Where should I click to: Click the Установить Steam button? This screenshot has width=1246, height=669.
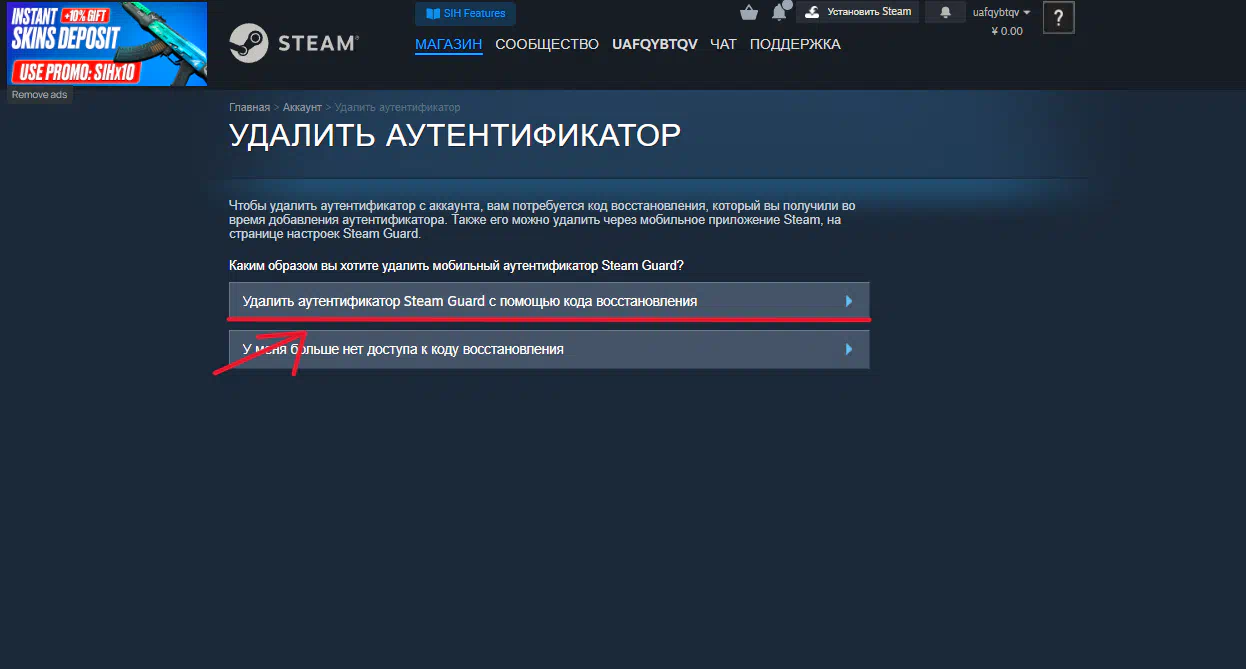coord(857,12)
